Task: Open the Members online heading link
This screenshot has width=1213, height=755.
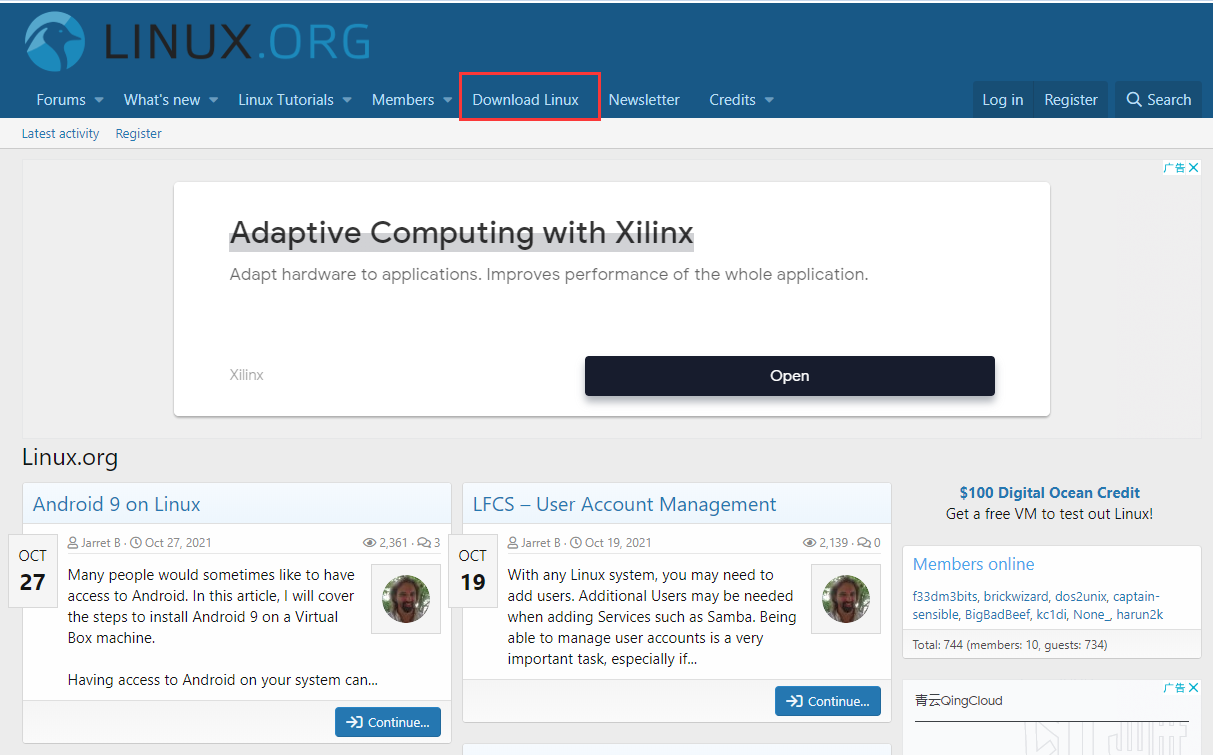Action: [974, 564]
